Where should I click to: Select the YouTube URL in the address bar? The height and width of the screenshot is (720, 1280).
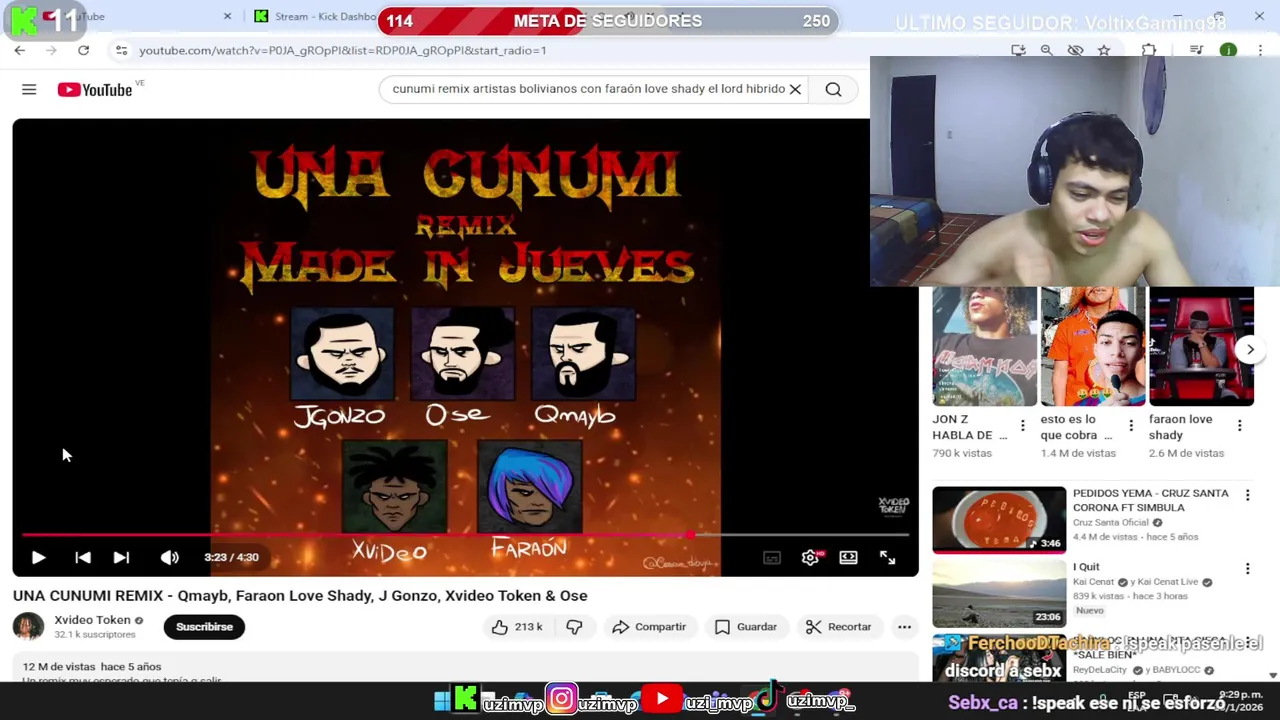pyautogui.click(x=342, y=50)
